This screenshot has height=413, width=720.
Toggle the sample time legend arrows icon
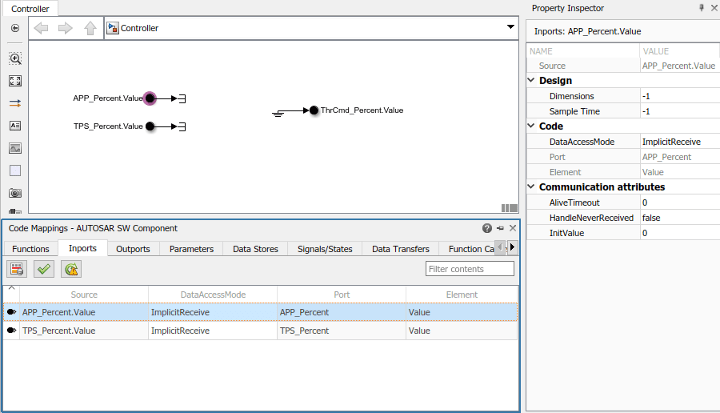coord(15,103)
